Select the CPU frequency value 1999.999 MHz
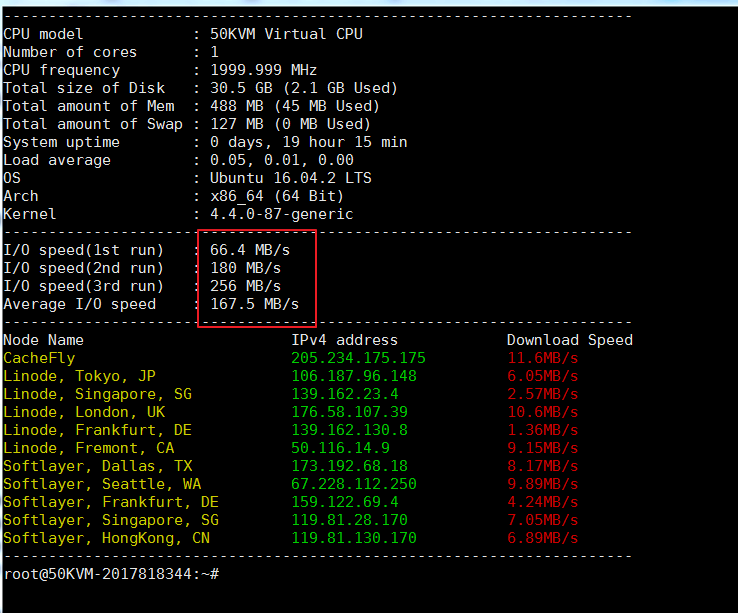738x613 pixels. pyautogui.click(x=263, y=70)
